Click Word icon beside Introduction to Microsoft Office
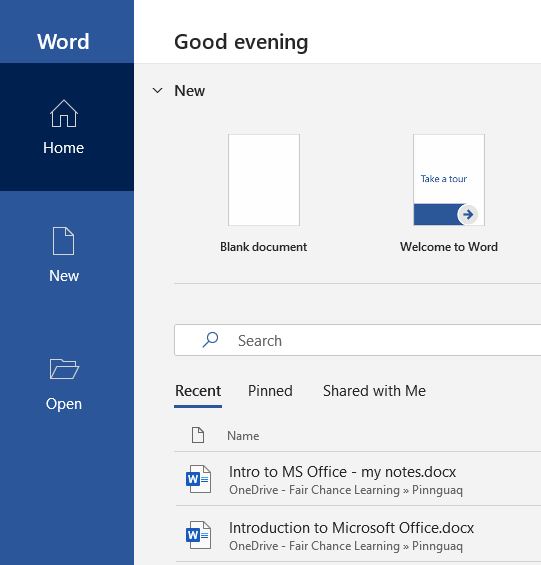 [x=198, y=535]
